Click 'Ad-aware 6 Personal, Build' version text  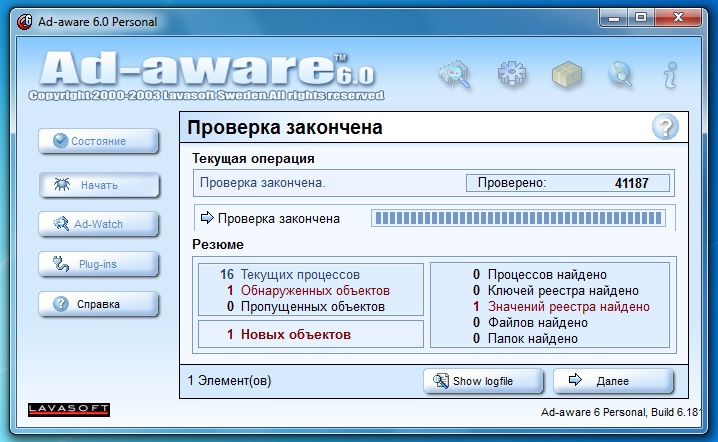(x=620, y=412)
